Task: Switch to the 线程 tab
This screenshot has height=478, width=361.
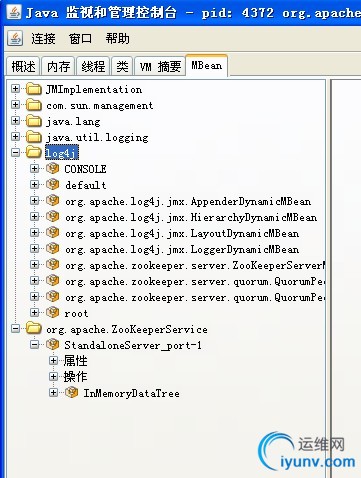Action: 93,66
